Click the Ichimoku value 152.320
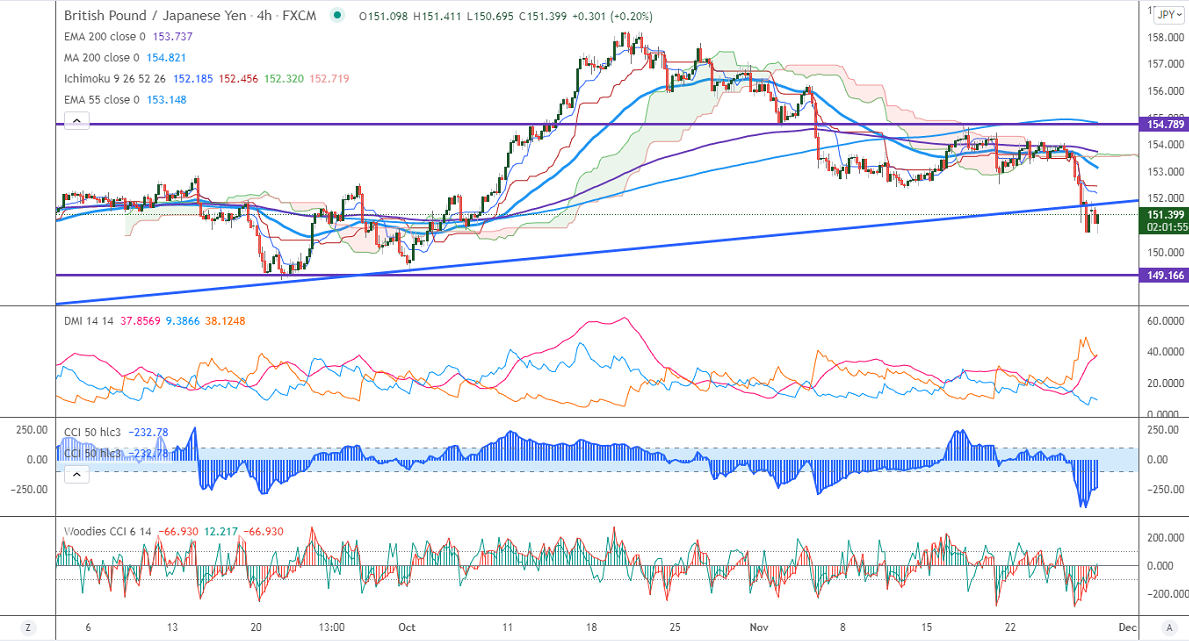Image resolution: width=1189 pixels, height=641 pixels. (x=284, y=79)
